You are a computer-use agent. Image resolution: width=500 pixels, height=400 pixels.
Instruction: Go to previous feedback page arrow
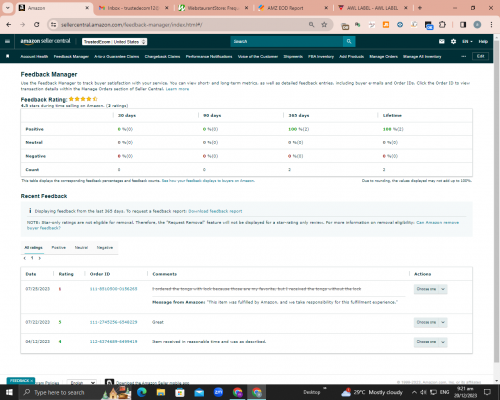(x=25, y=258)
